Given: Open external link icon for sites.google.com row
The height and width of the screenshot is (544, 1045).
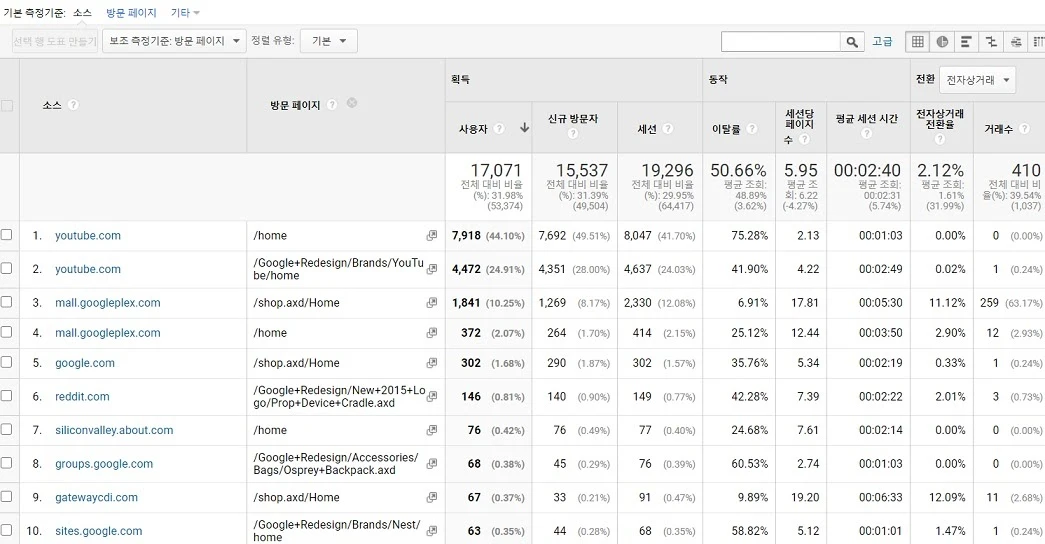Looking at the screenshot, I should pos(432,531).
